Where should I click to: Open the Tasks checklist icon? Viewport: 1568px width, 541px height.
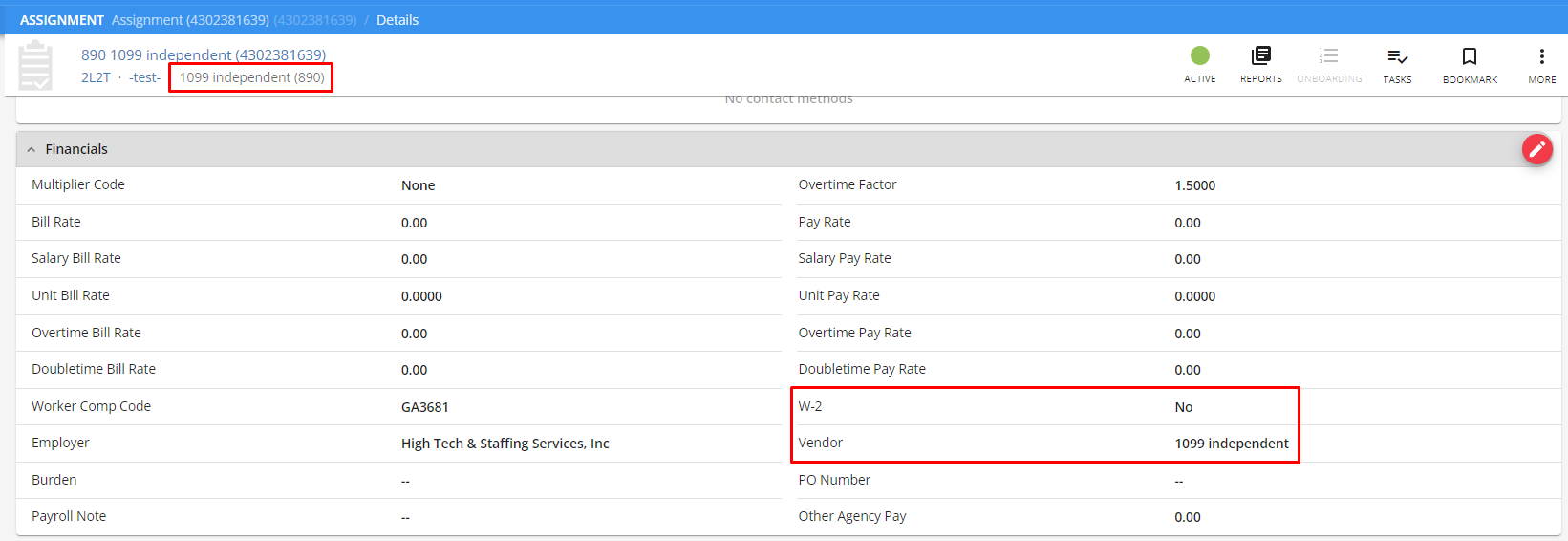coord(1397,64)
